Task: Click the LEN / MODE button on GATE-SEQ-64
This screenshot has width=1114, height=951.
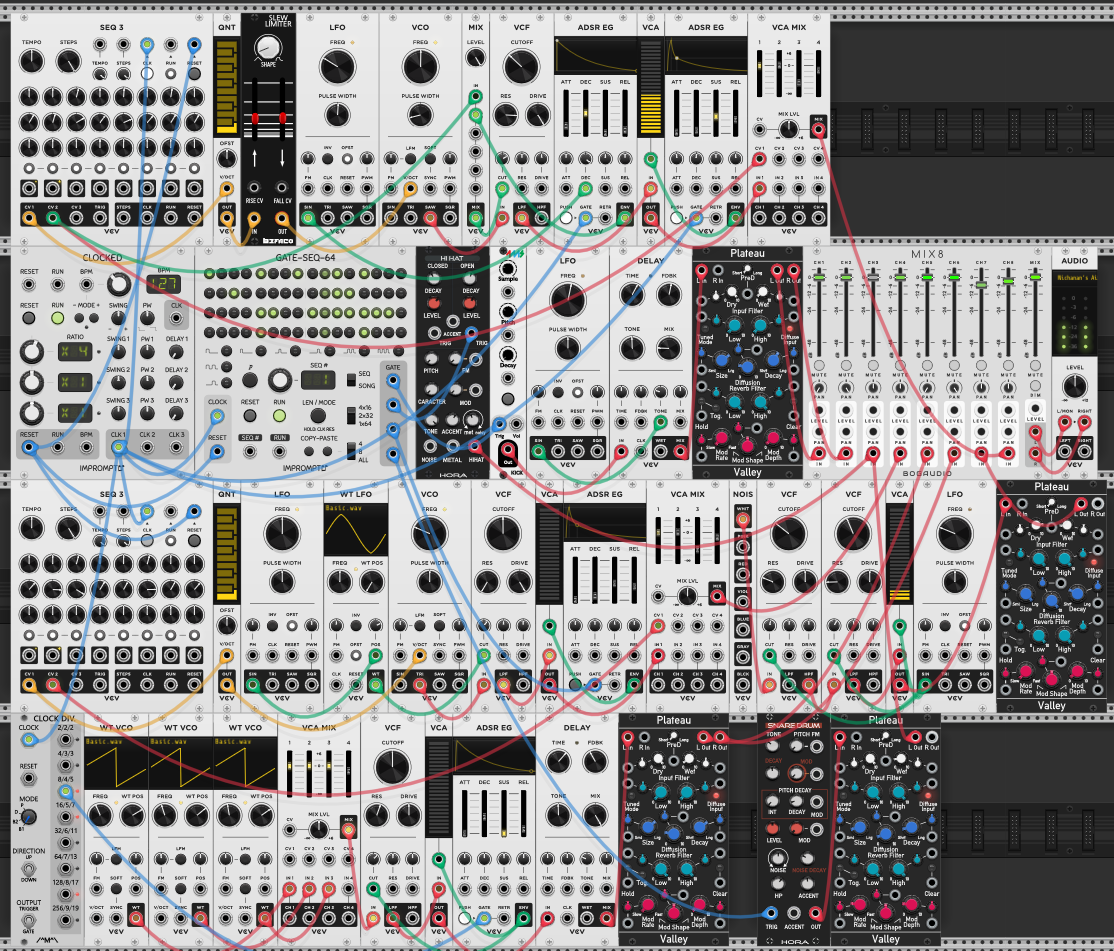Action: [x=318, y=415]
